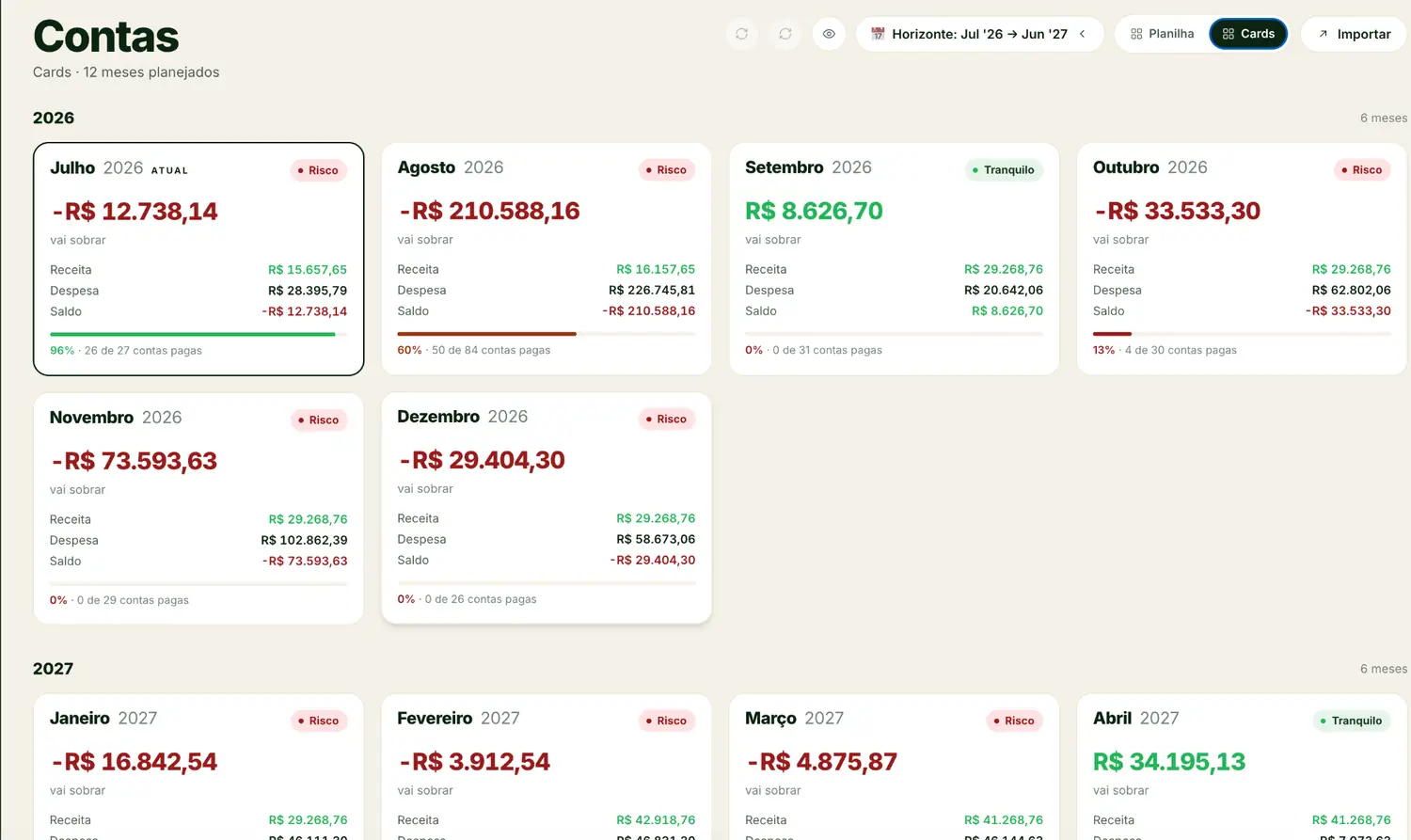
Task: Click '0 de 29 contas pagas' in Novembro
Action: click(x=133, y=600)
